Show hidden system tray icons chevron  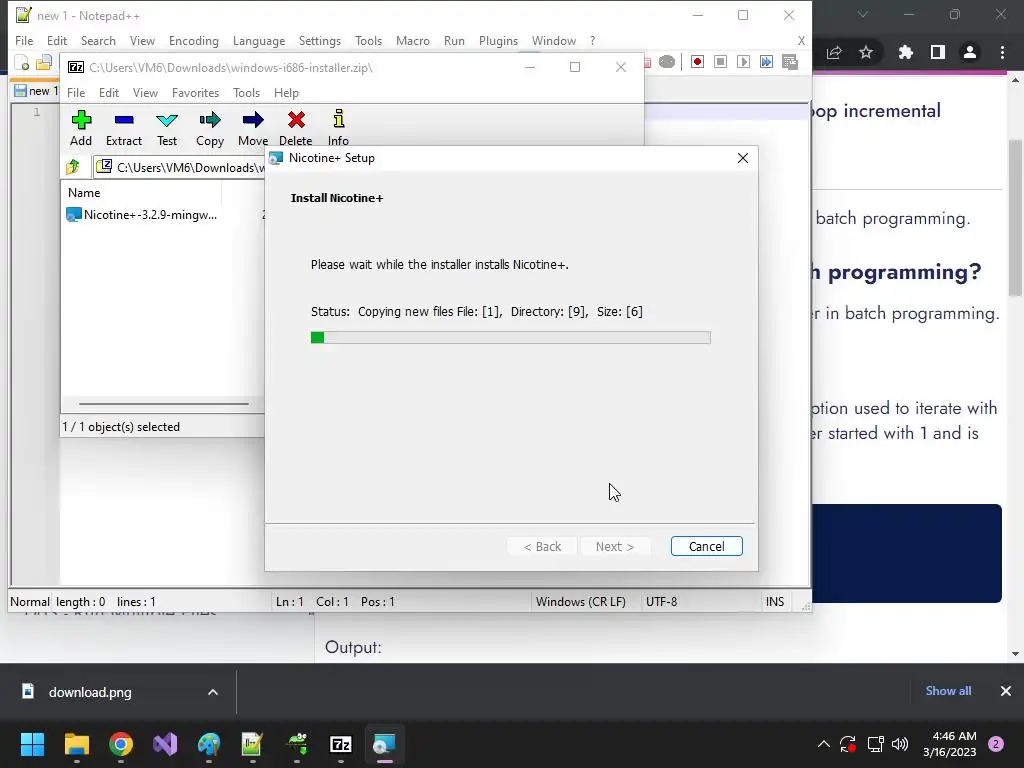(x=824, y=744)
